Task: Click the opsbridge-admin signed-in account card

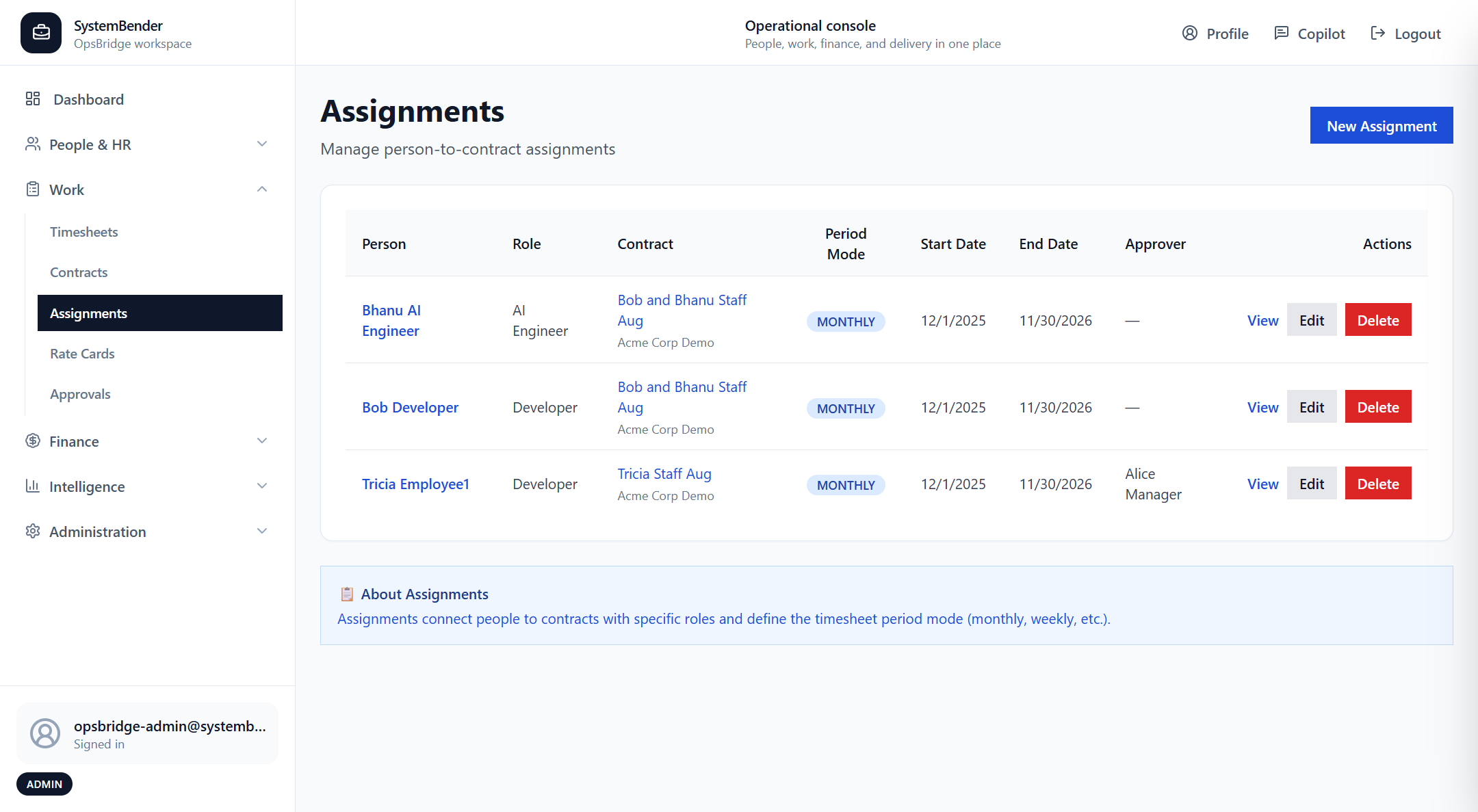Action: (x=147, y=733)
